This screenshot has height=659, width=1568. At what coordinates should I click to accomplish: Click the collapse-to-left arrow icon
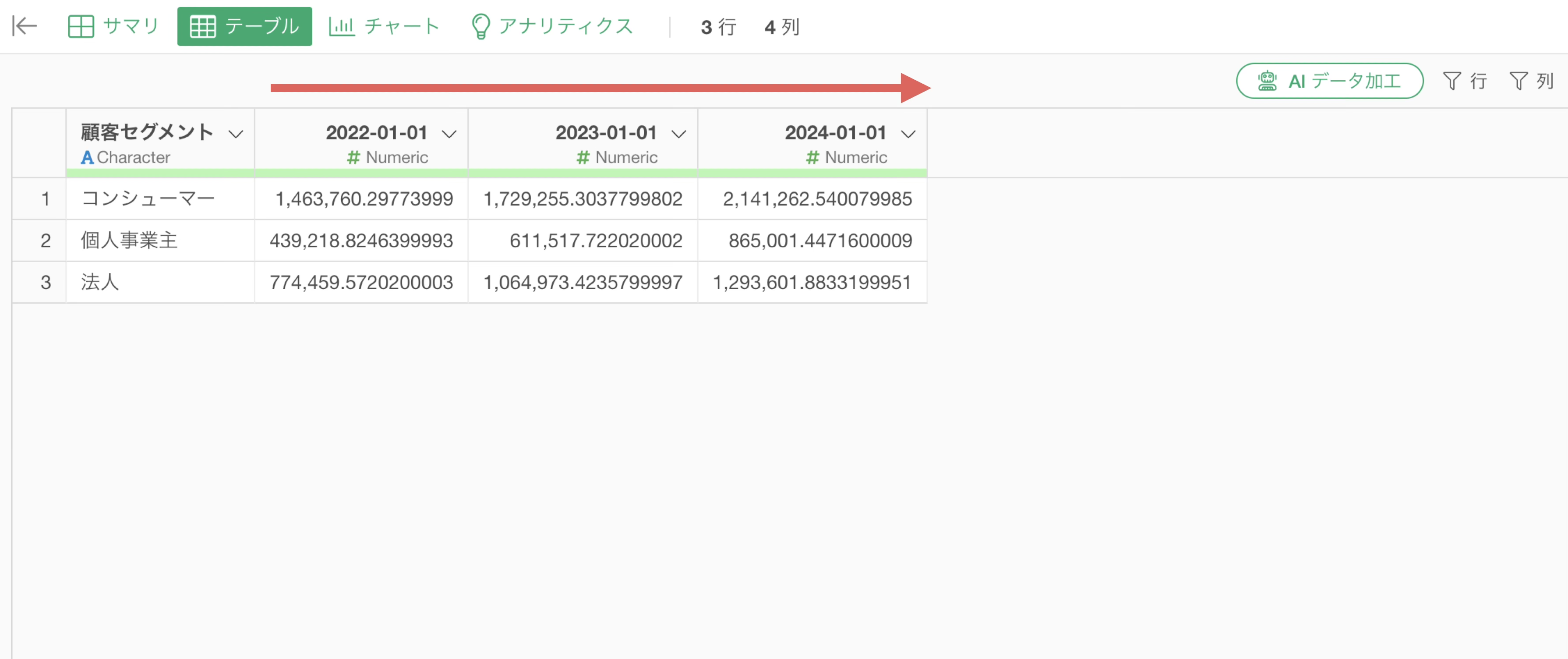tap(25, 26)
